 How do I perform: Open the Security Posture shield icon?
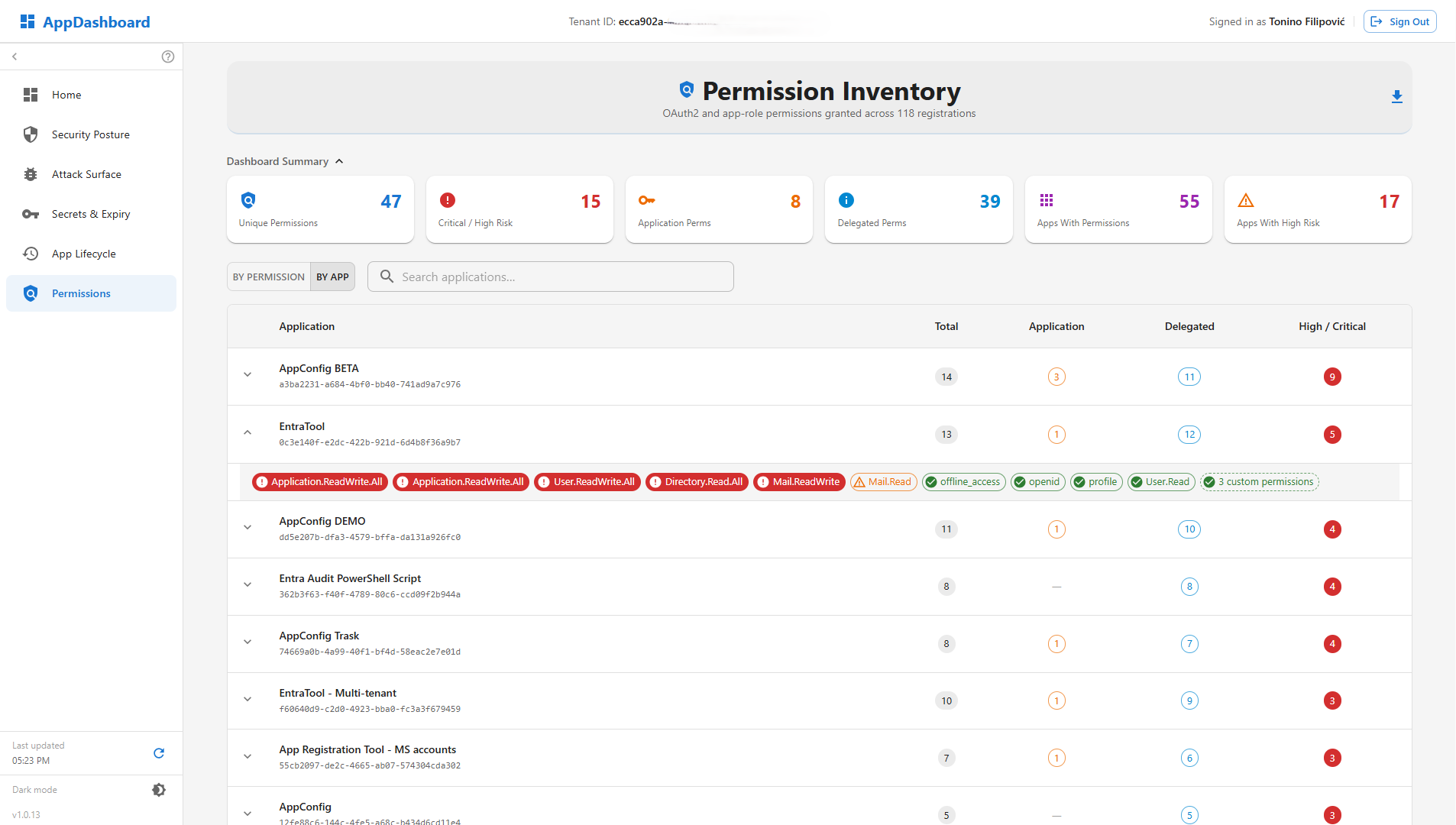[31, 134]
